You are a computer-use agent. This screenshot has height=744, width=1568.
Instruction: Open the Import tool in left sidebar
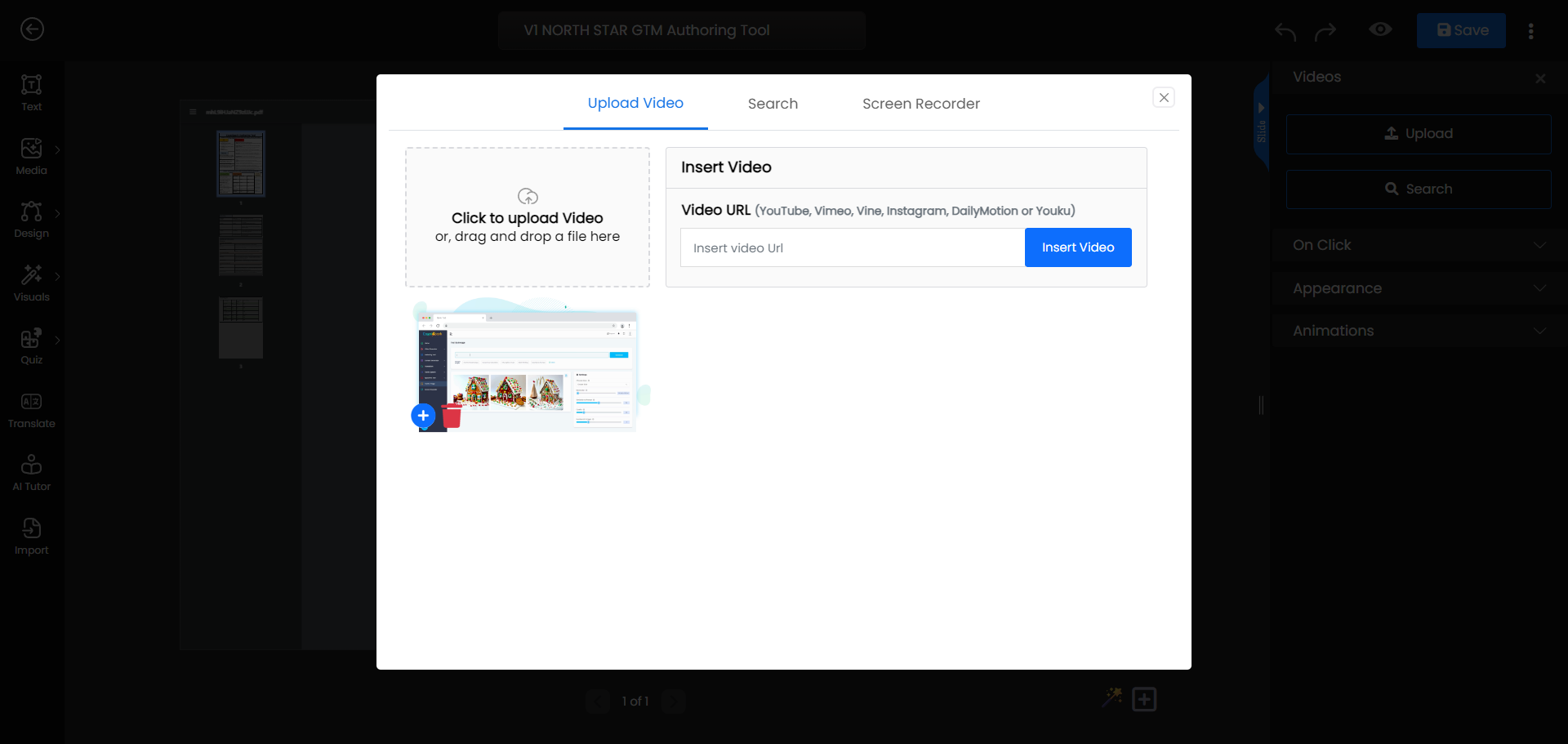(31, 537)
